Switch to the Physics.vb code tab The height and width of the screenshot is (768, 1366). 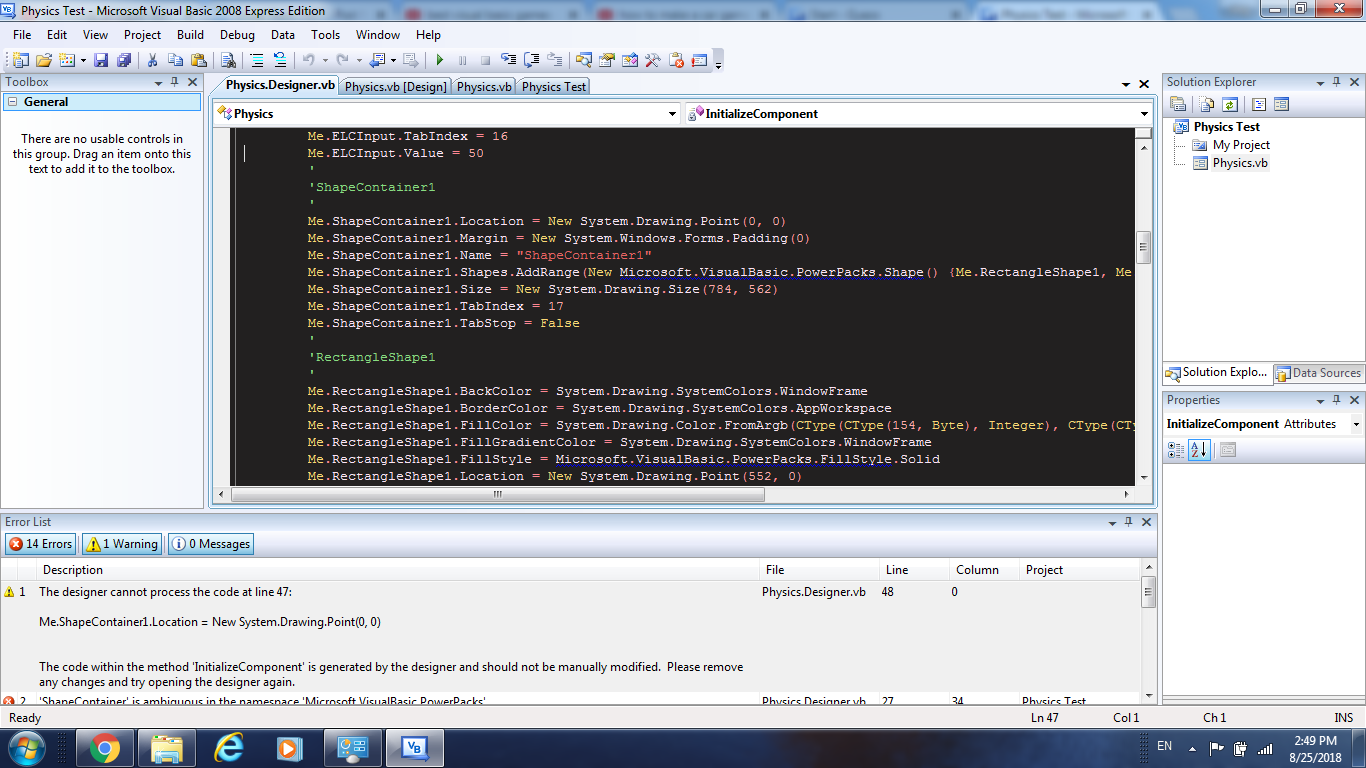[x=484, y=86]
